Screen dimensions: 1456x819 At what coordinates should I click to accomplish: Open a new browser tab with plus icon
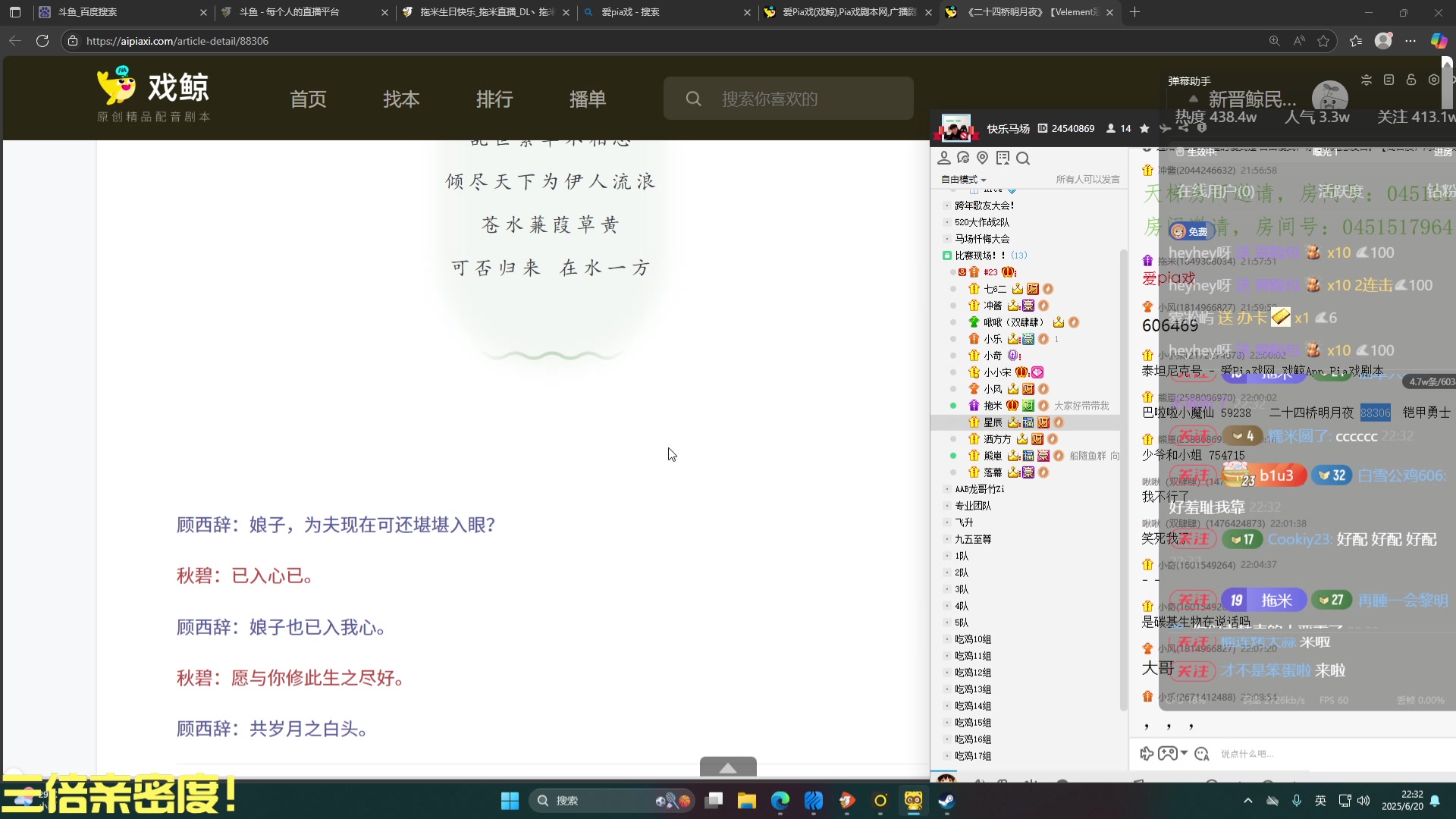pyautogui.click(x=1134, y=12)
